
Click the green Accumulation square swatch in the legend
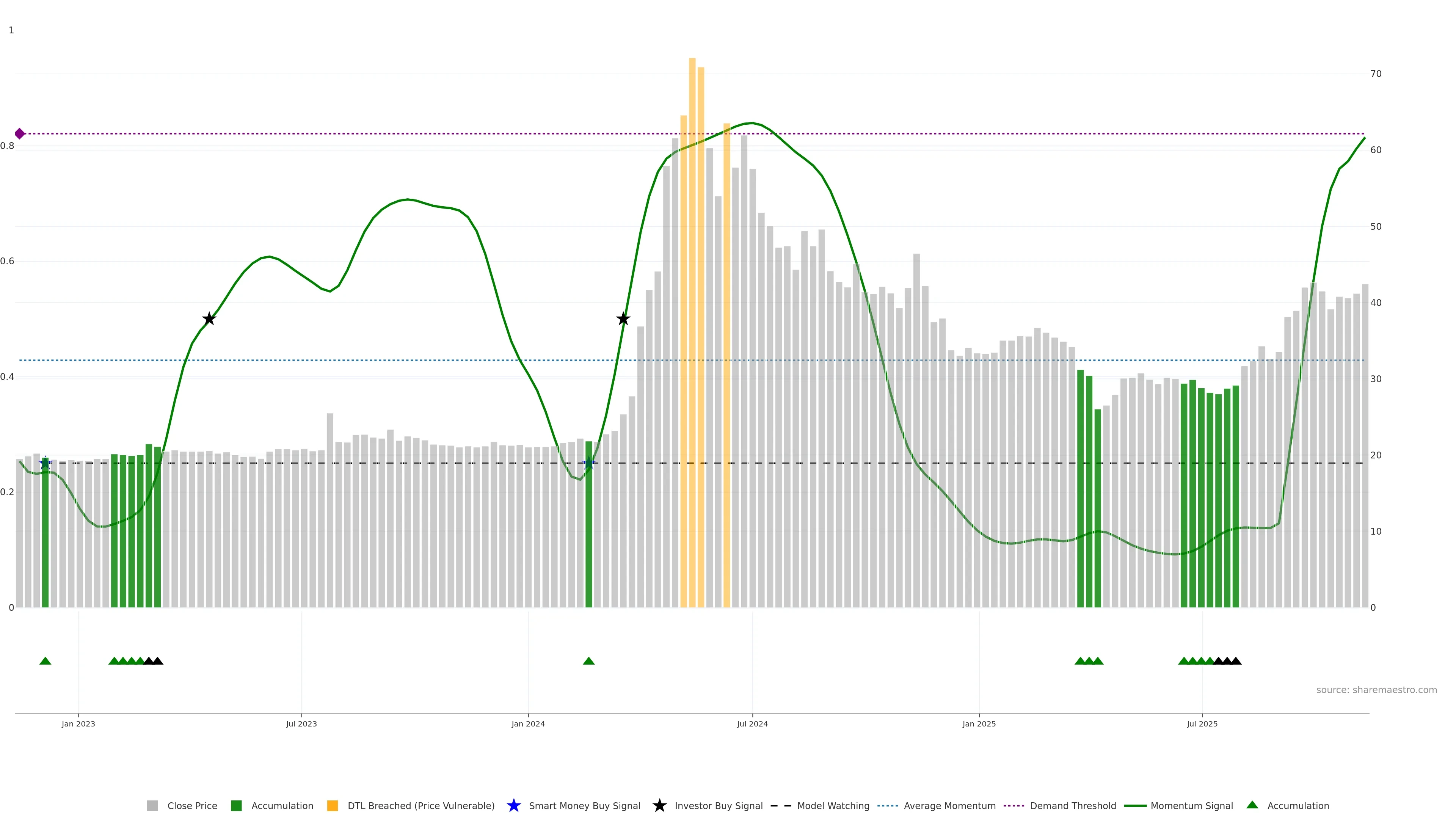(236, 805)
